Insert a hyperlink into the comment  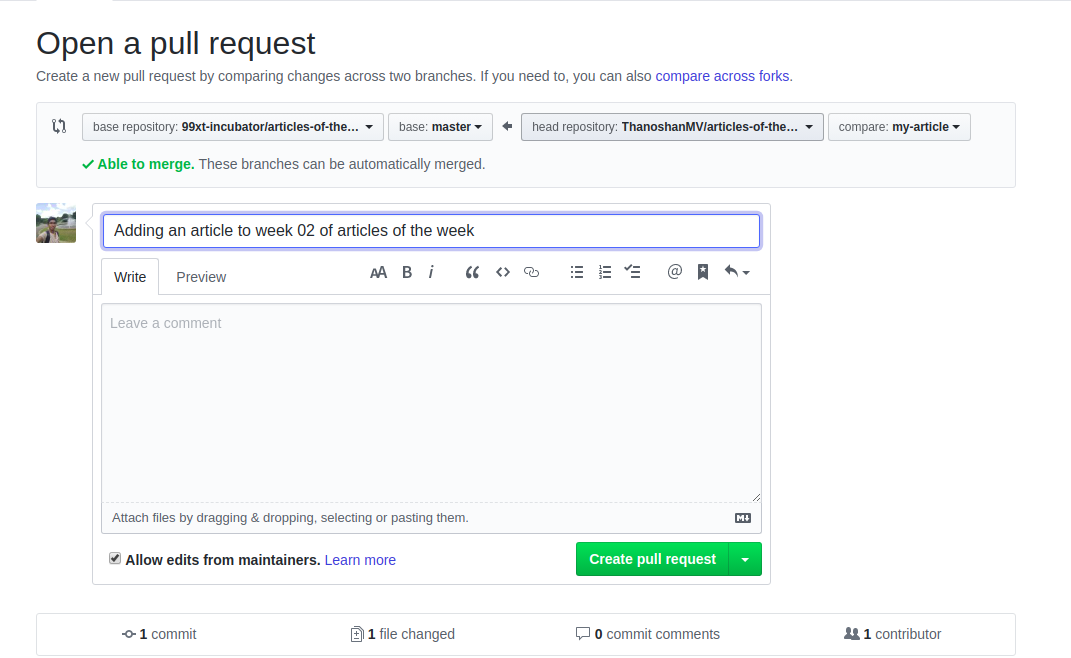(531, 271)
